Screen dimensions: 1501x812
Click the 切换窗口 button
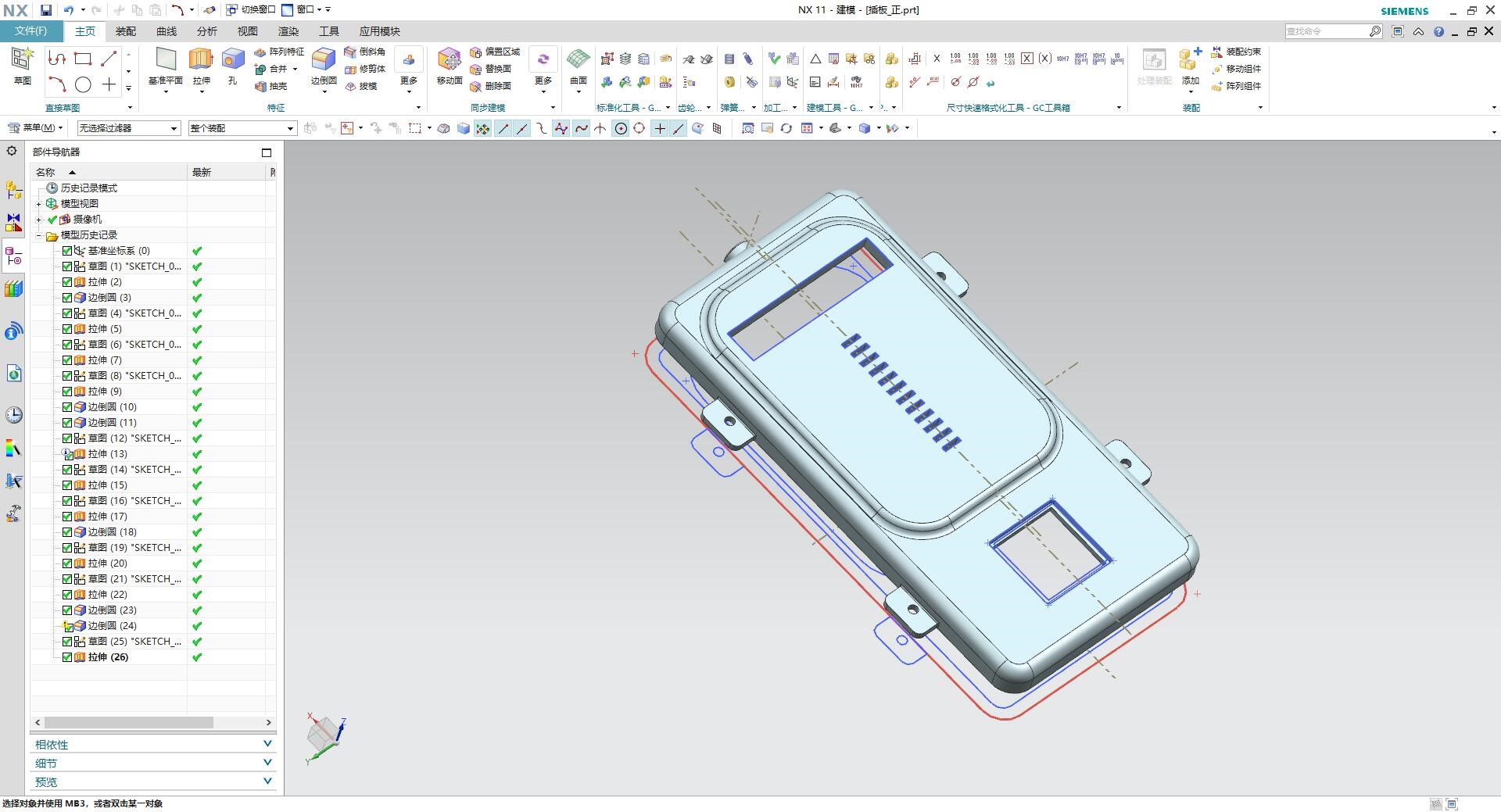pyautogui.click(x=251, y=10)
